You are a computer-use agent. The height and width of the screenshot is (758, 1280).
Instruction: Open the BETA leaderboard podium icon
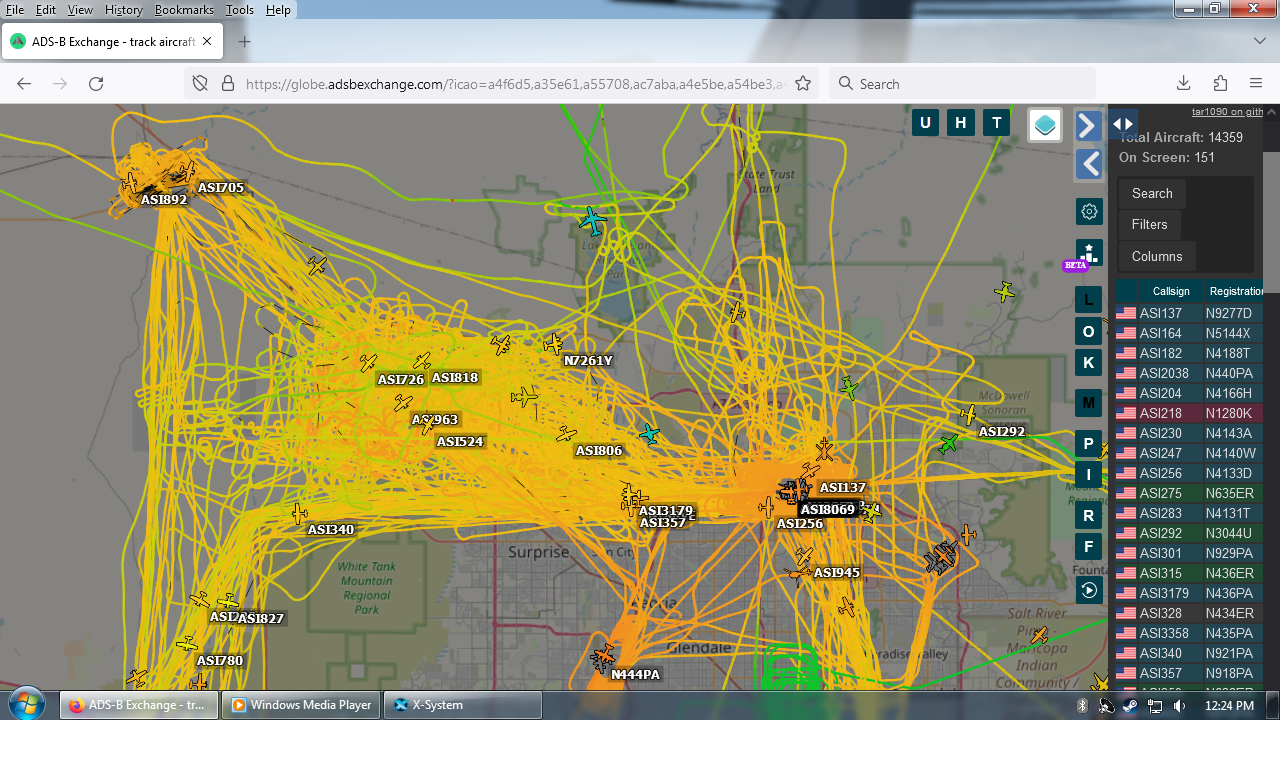pyautogui.click(x=1089, y=253)
